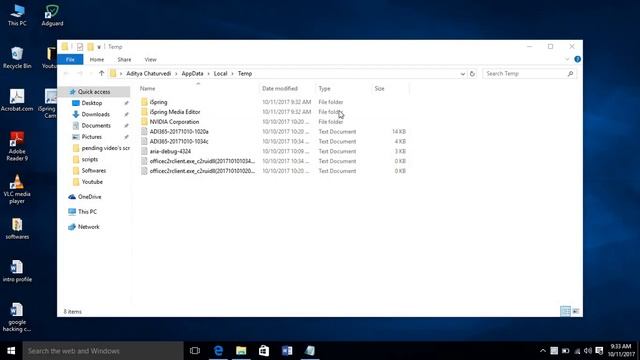Open Action Center notifications icon
Screen dimensions: 640x360
(599, 351)
